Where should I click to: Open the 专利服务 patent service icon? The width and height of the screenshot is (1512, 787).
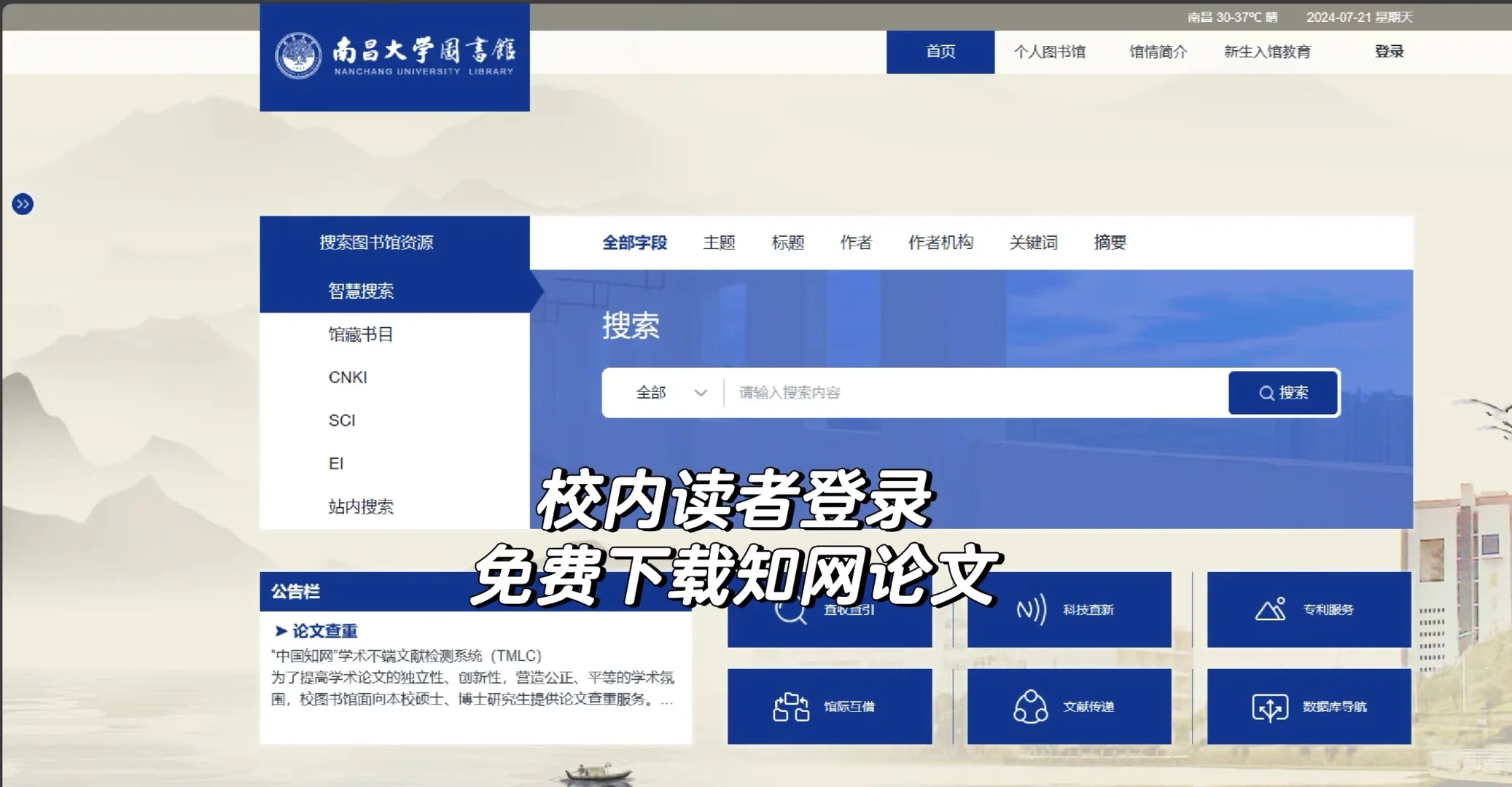pos(1308,610)
